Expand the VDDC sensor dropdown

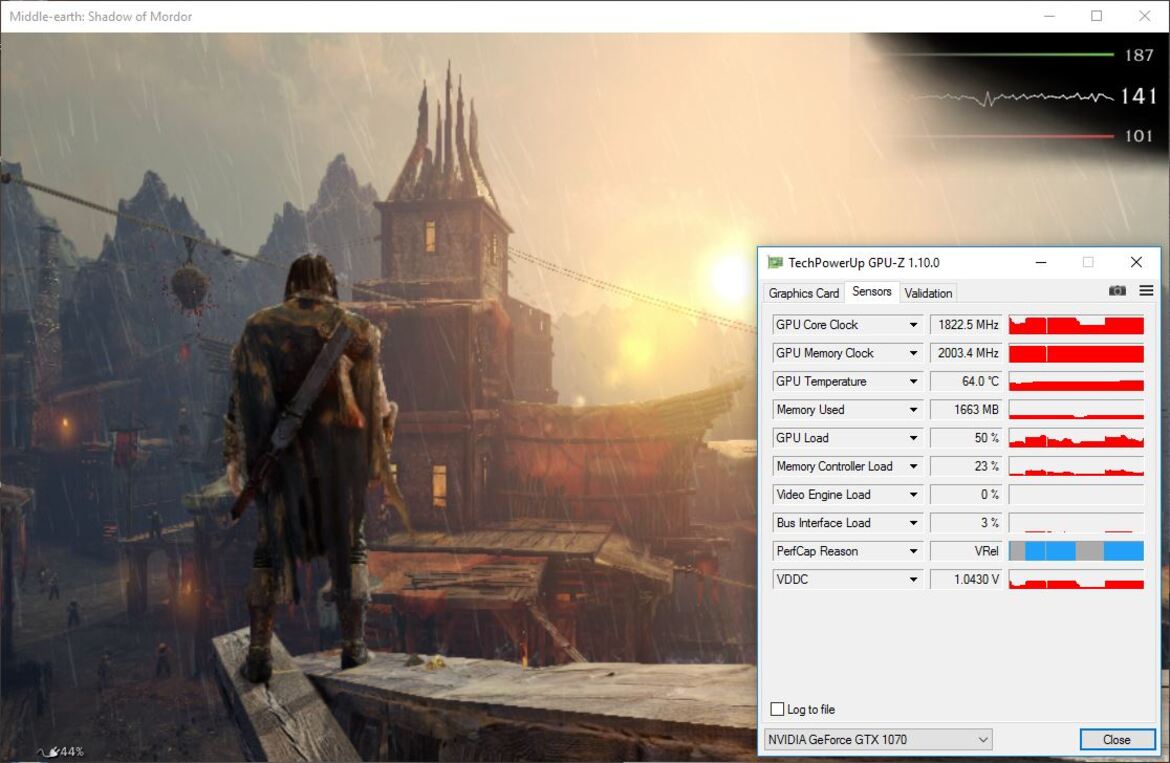point(913,580)
